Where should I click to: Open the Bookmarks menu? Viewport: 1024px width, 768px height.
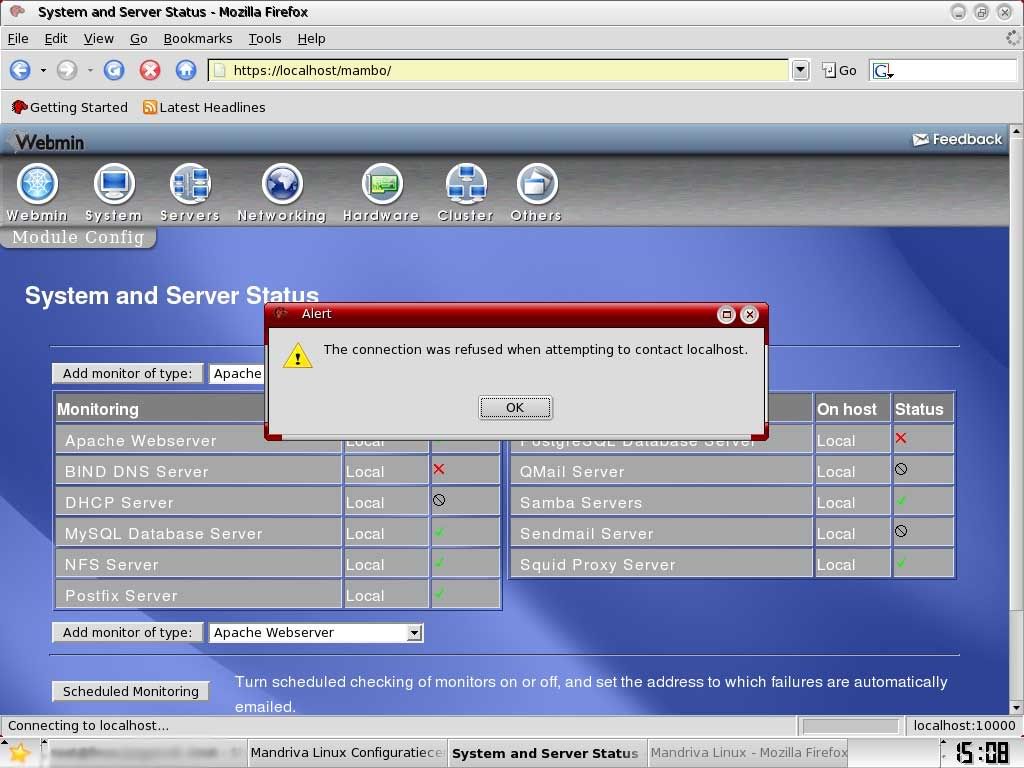coord(198,39)
